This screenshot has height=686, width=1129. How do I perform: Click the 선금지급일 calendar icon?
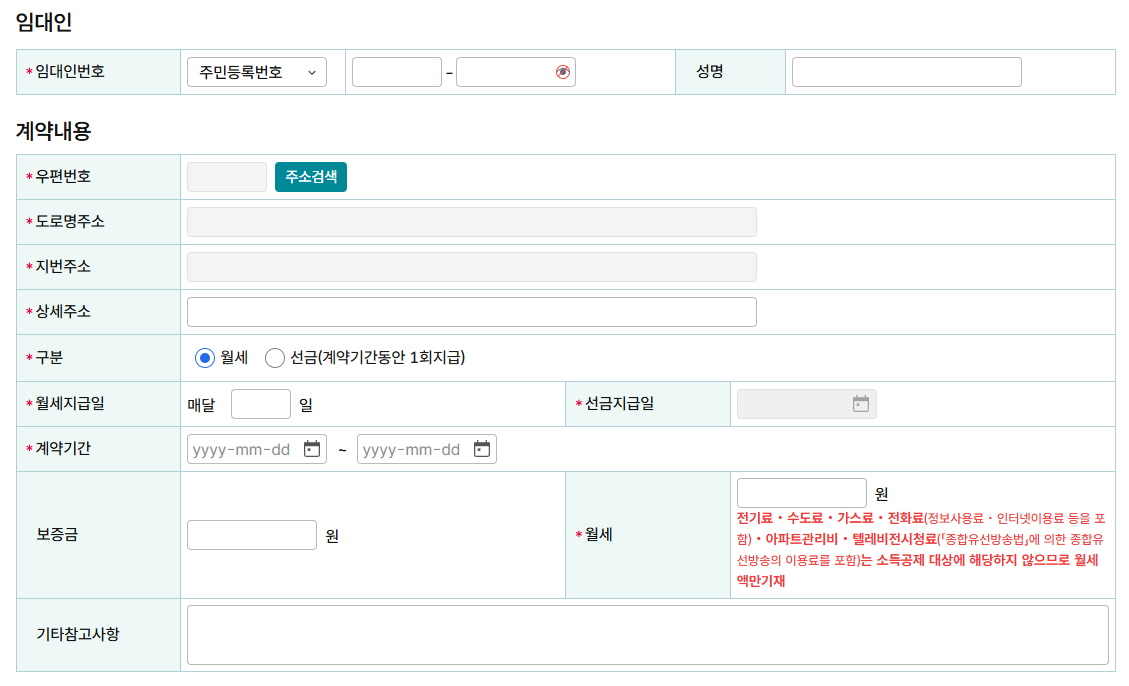pyautogui.click(x=860, y=404)
